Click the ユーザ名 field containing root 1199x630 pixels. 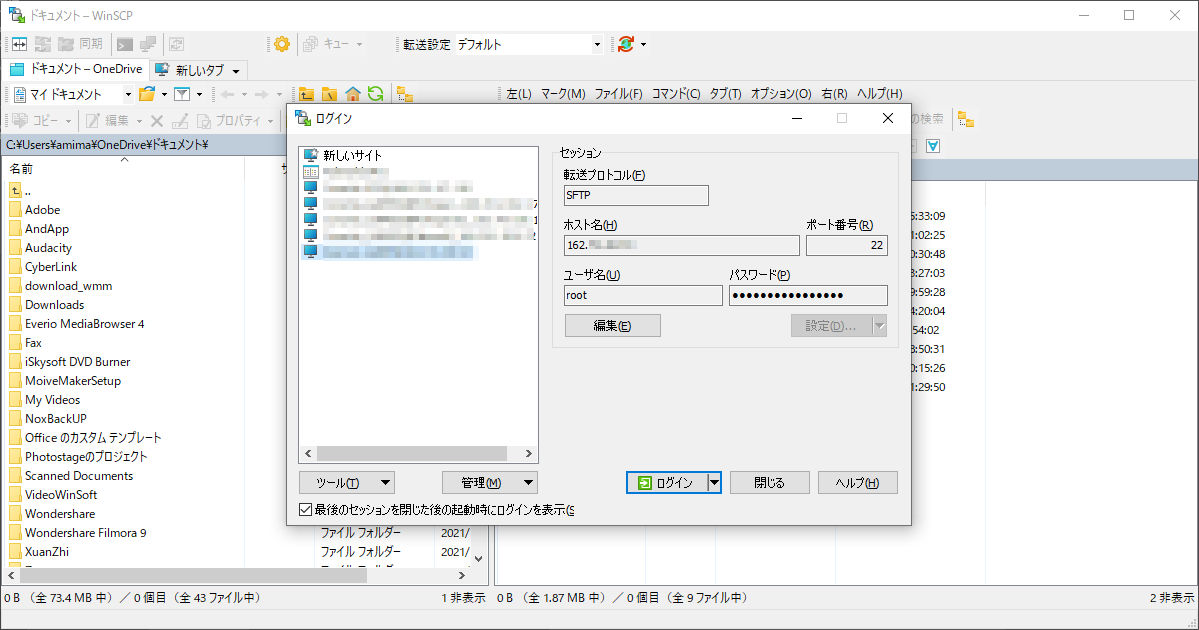click(x=643, y=295)
